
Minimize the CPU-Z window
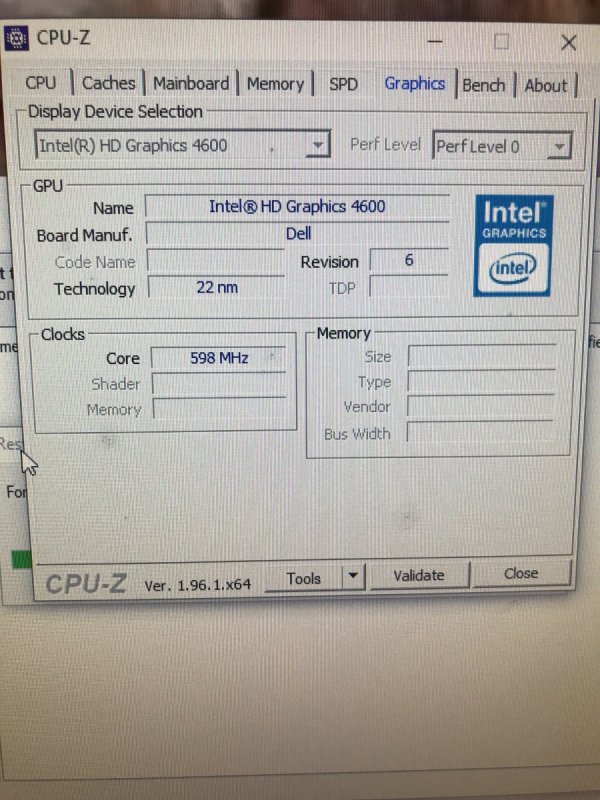pyautogui.click(x=435, y=41)
